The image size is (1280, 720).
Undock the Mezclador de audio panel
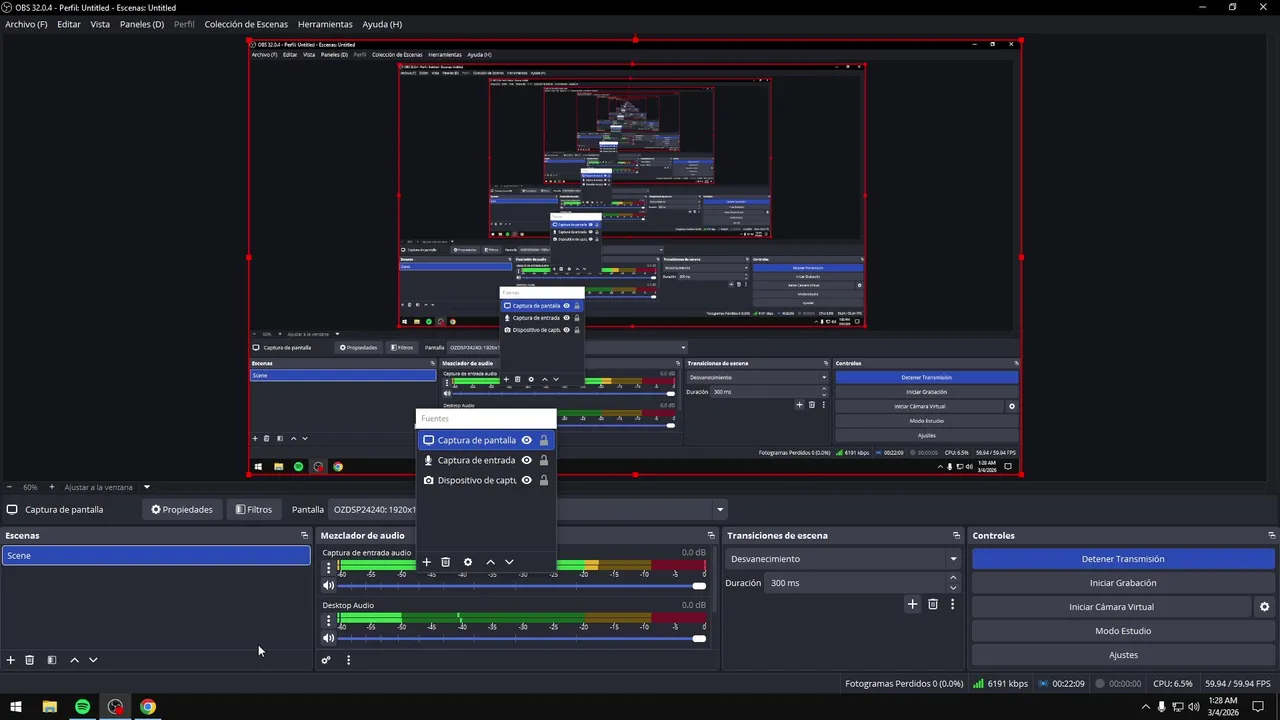pos(711,536)
